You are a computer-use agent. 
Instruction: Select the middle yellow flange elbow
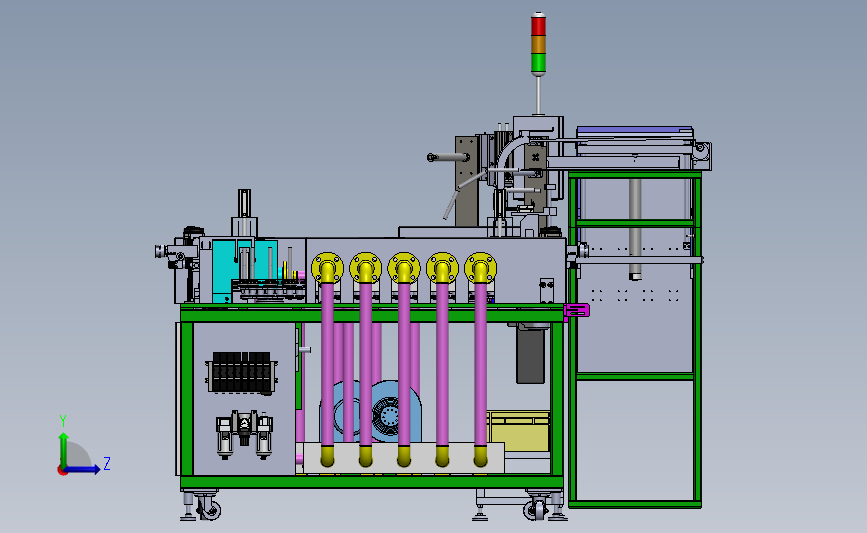pos(404,269)
